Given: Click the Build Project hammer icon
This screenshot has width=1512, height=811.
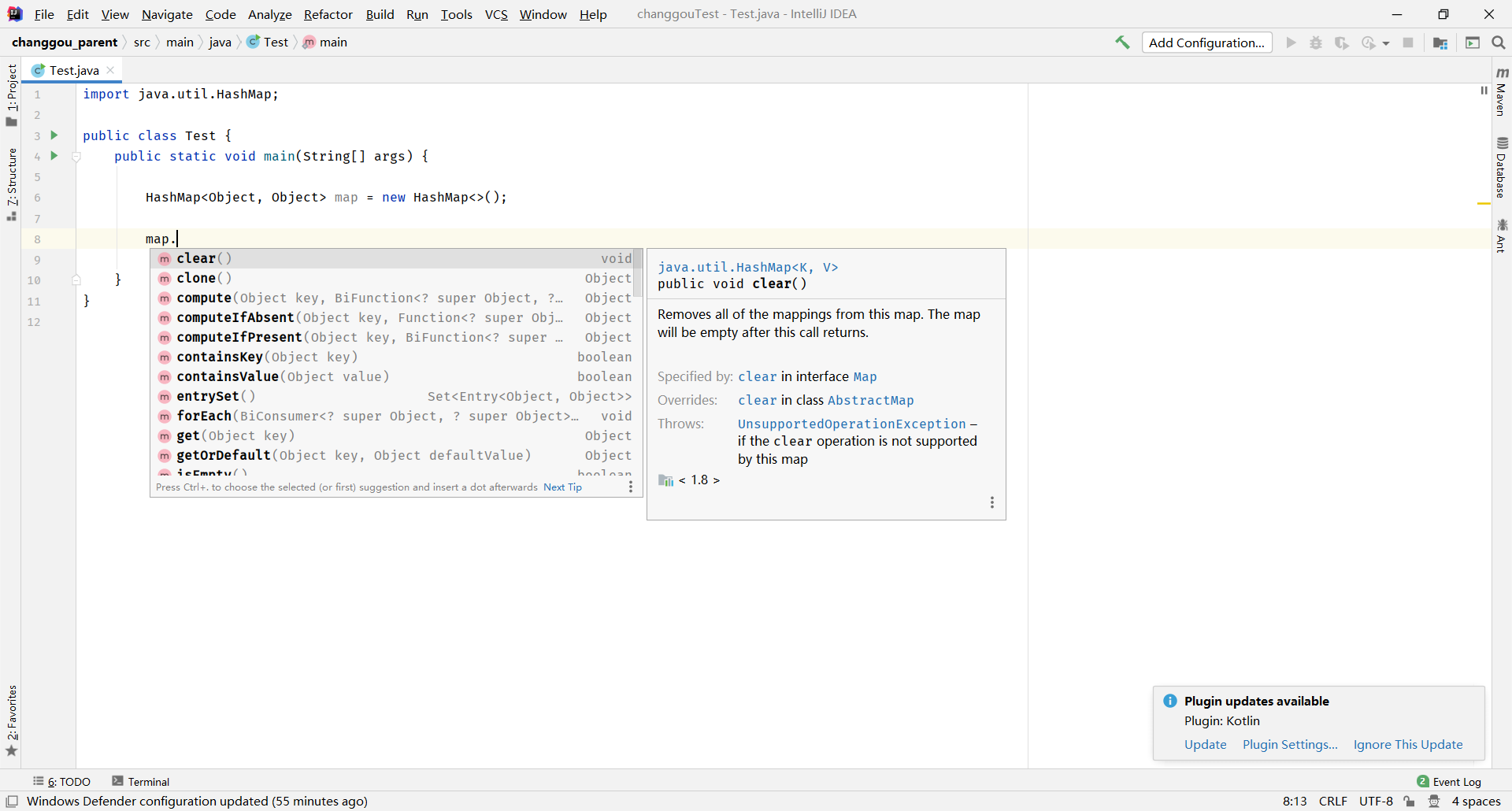Looking at the screenshot, I should tap(1122, 43).
